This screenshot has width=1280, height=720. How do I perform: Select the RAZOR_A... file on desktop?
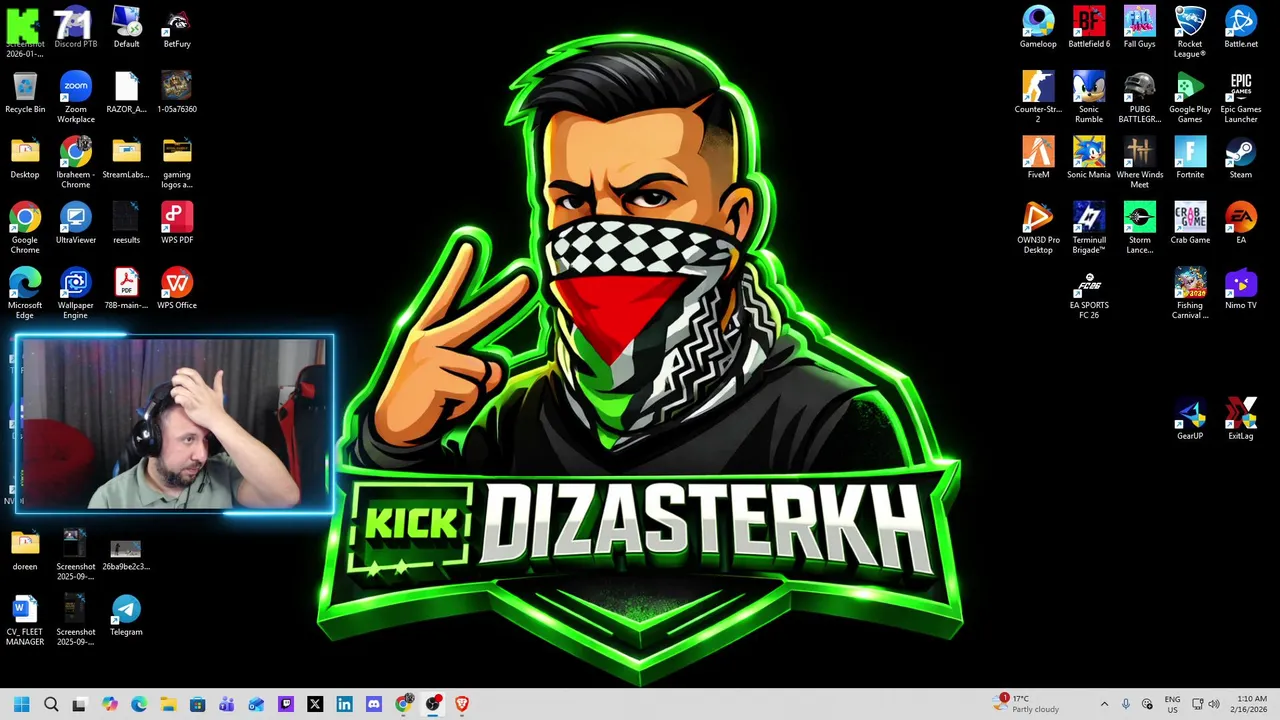126,92
